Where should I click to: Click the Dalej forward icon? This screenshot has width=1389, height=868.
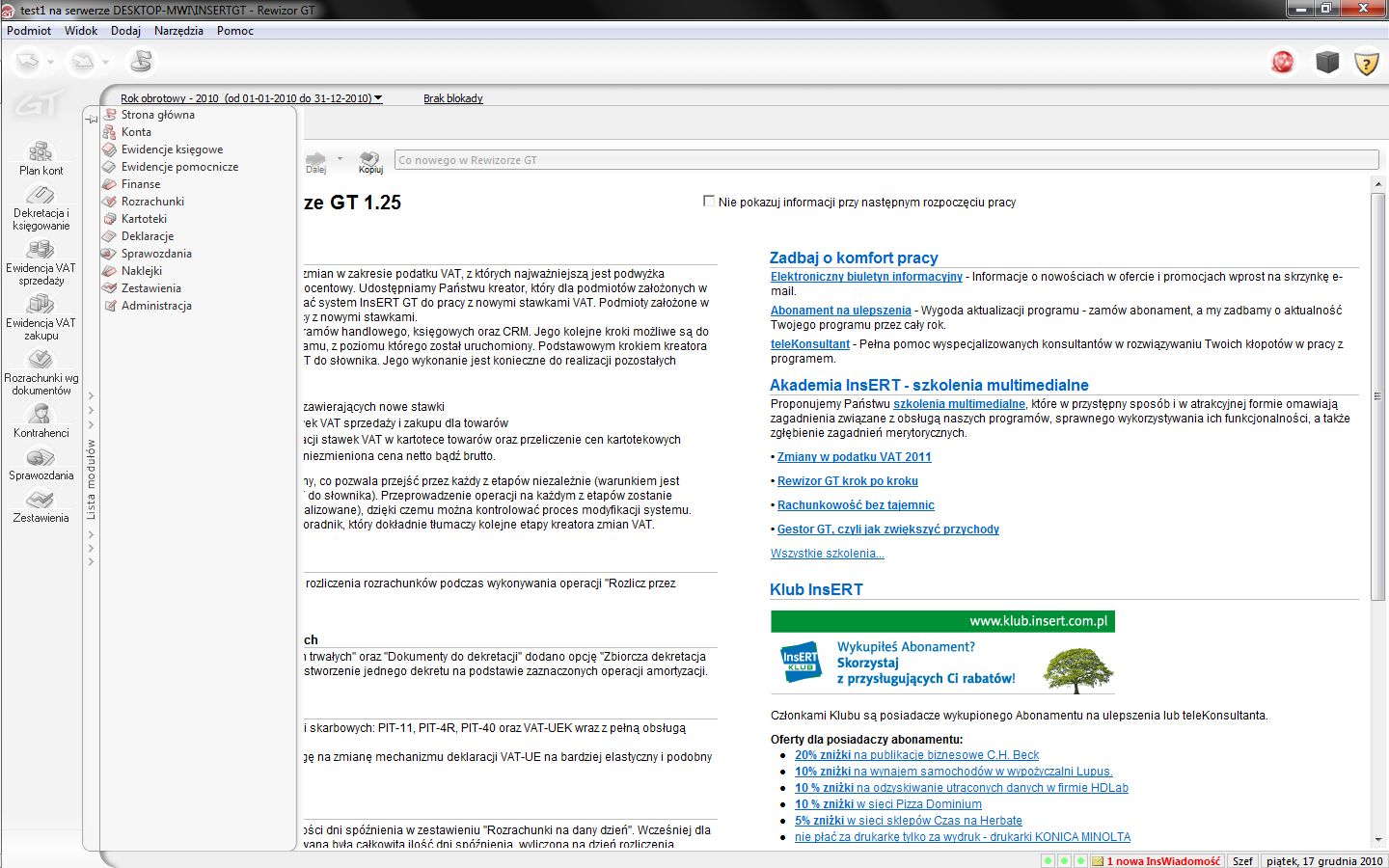pos(316,162)
